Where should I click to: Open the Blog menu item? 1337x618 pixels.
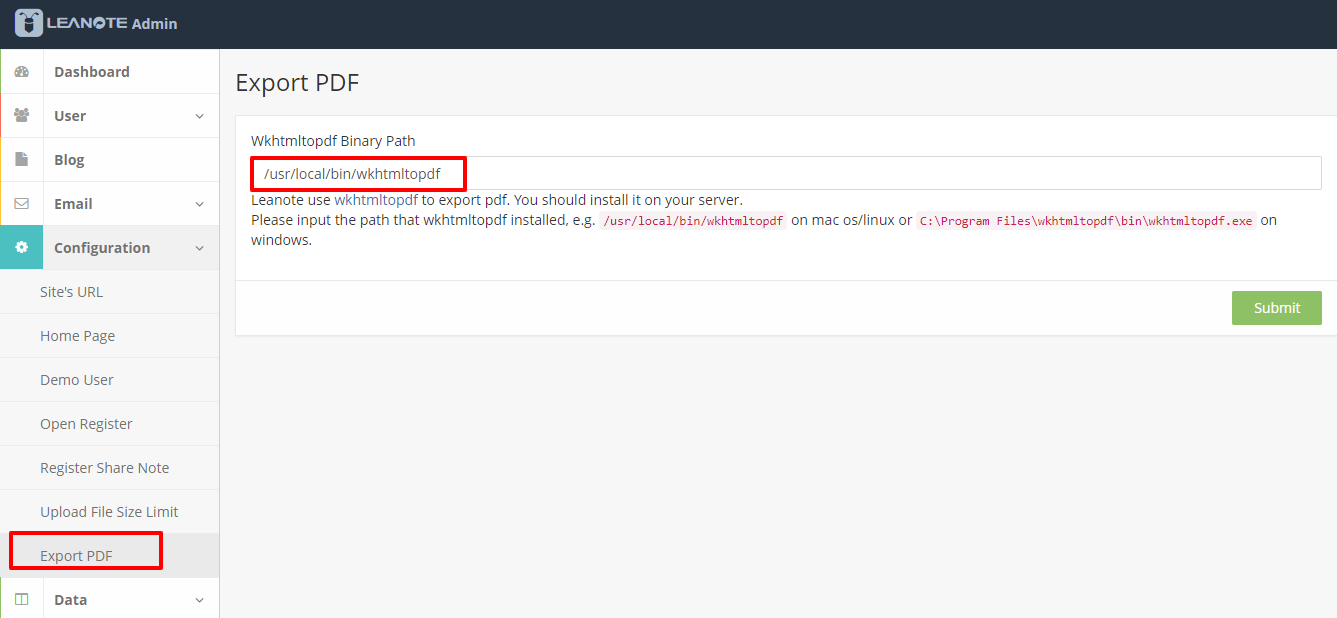(x=110, y=160)
